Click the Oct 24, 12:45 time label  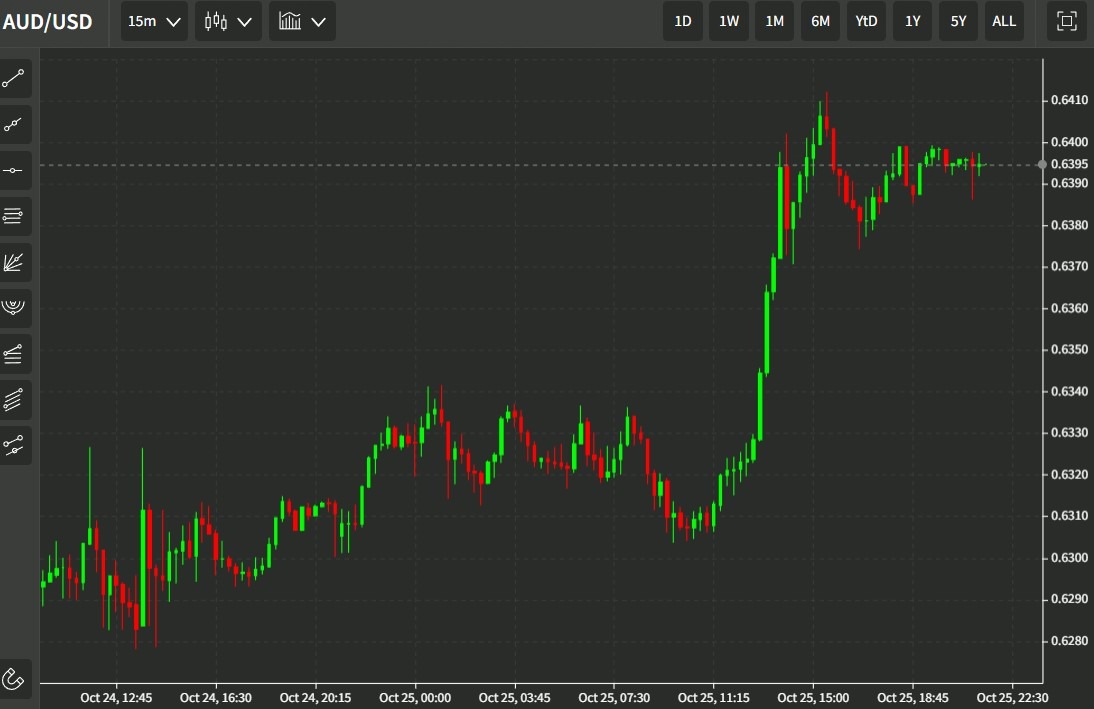116,698
